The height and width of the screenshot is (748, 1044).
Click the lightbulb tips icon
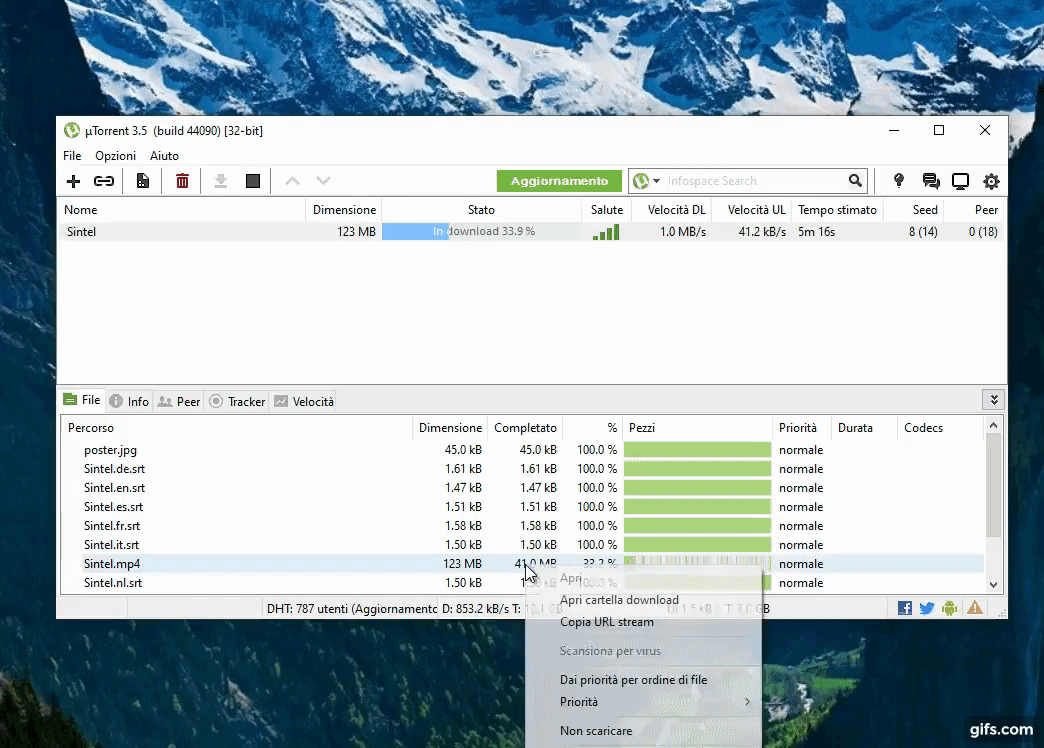click(x=899, y=181)
